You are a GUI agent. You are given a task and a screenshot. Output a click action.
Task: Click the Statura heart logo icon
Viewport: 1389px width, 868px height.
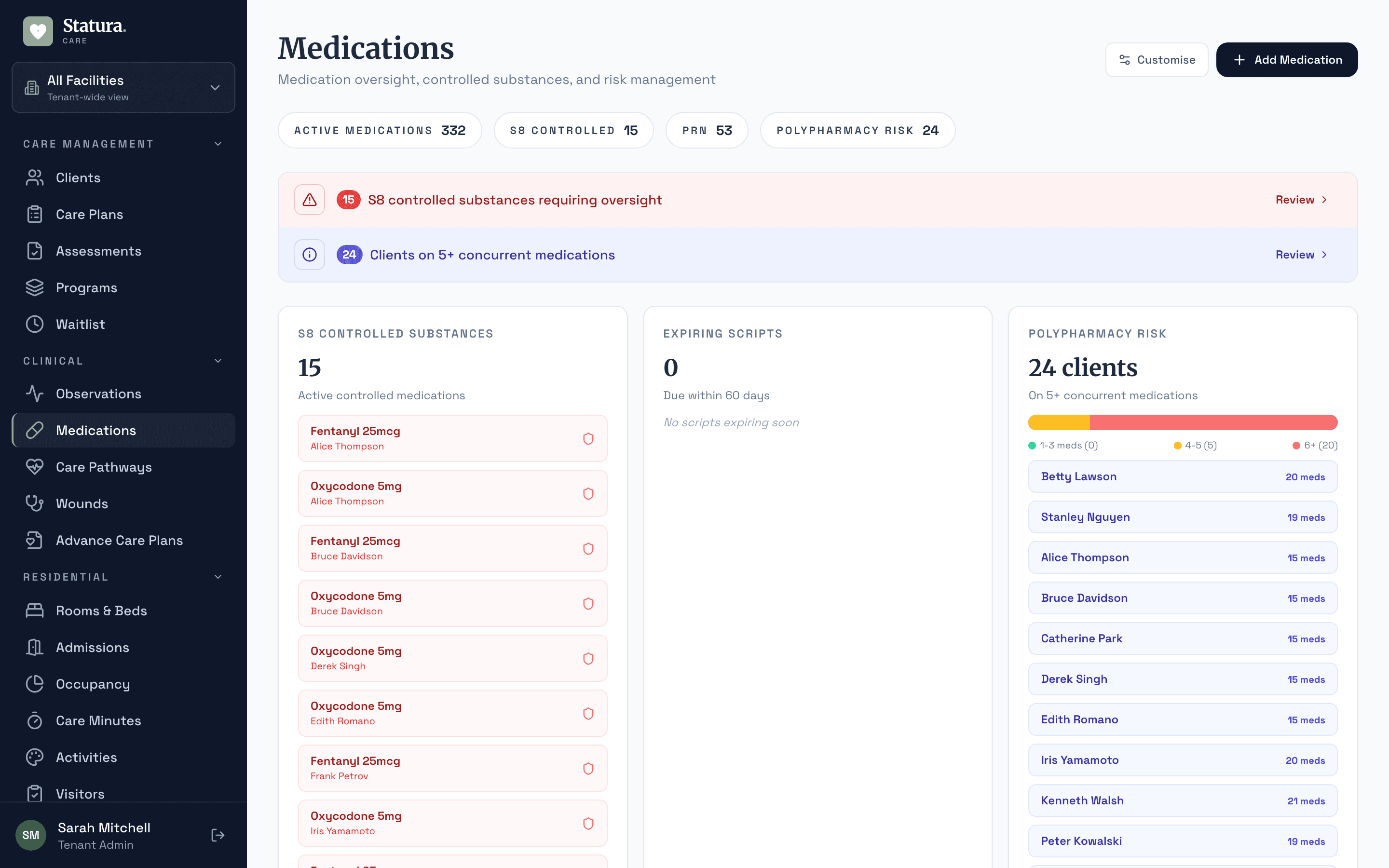tap(38, 31)
